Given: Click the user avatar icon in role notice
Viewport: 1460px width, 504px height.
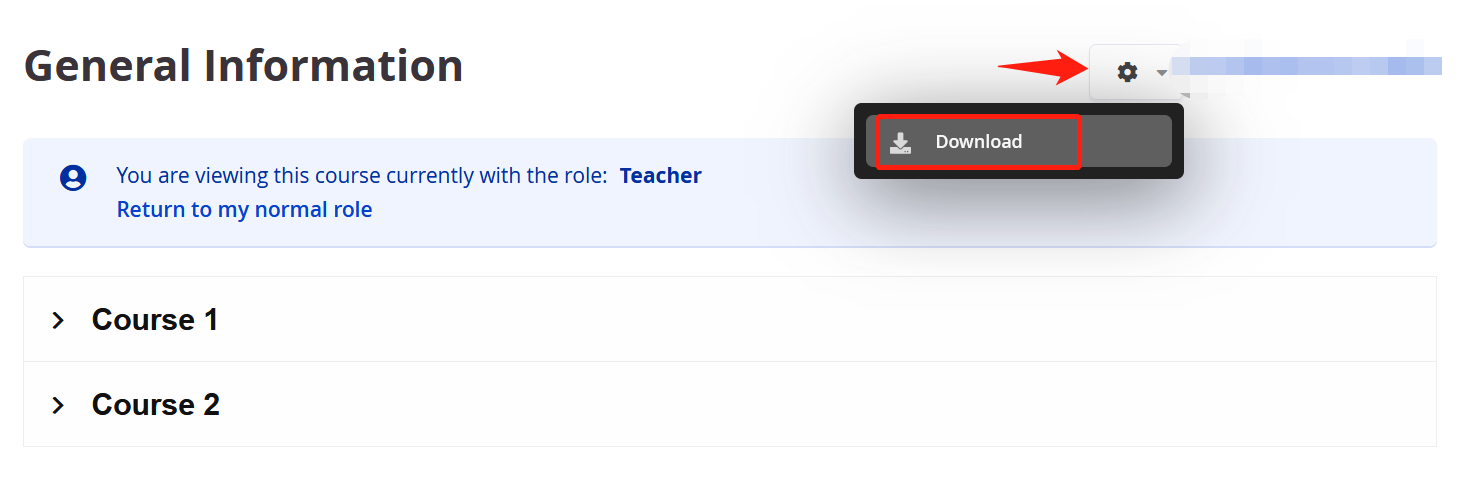Looking at the screenshot, I should 73,178.
